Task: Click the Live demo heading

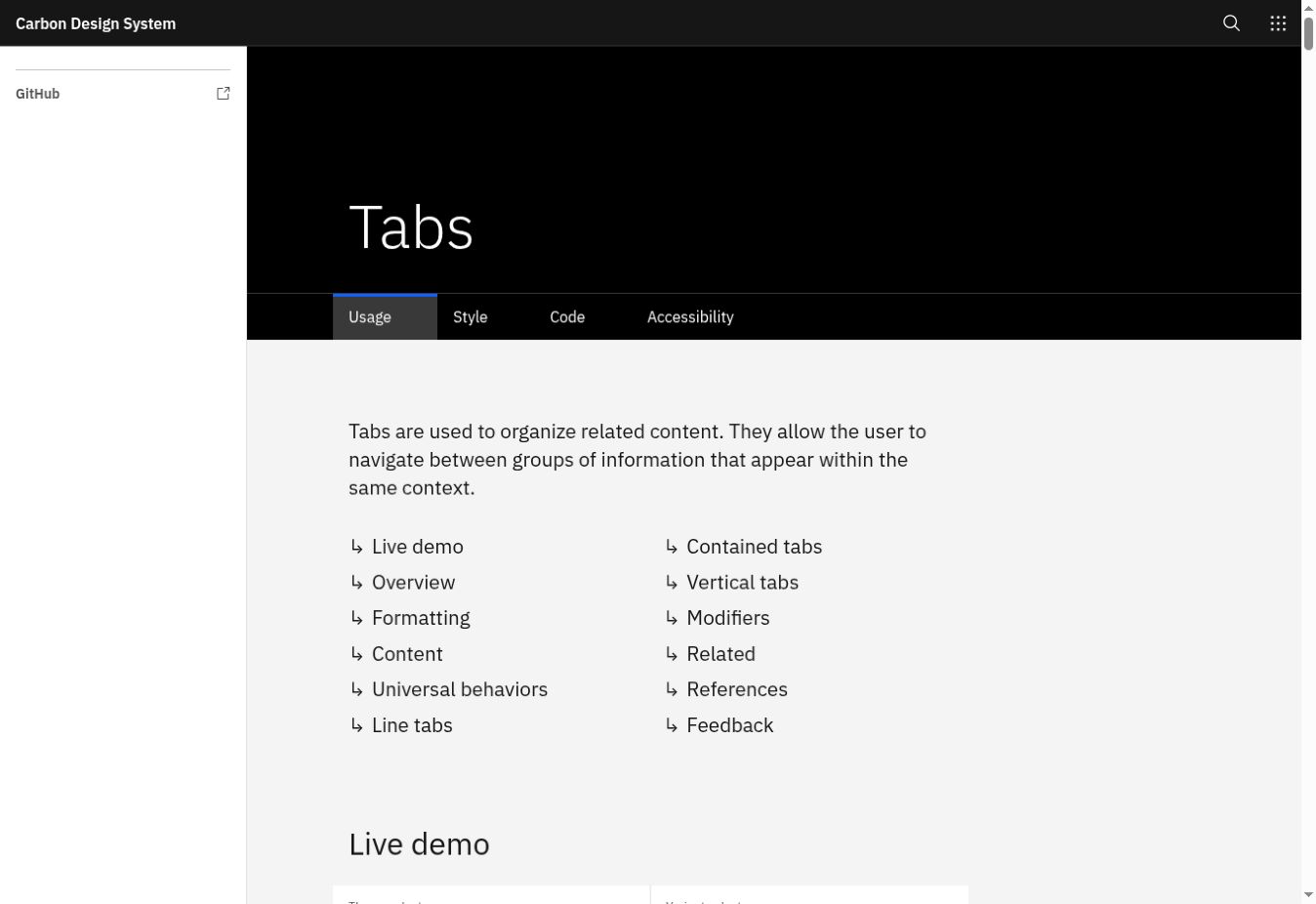Action: pos(419,844)
